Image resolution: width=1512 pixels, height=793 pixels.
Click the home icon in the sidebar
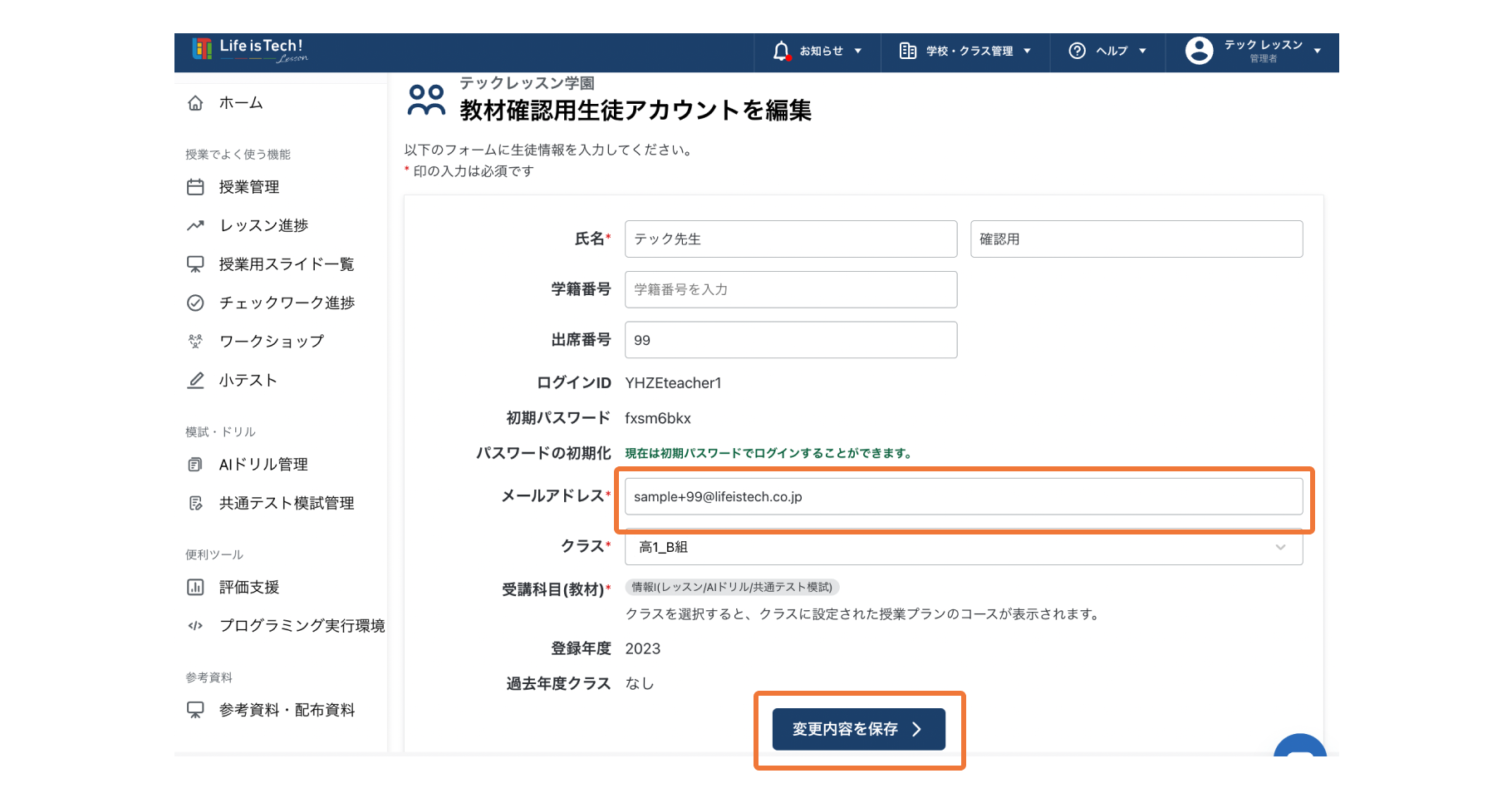(195, 103)
